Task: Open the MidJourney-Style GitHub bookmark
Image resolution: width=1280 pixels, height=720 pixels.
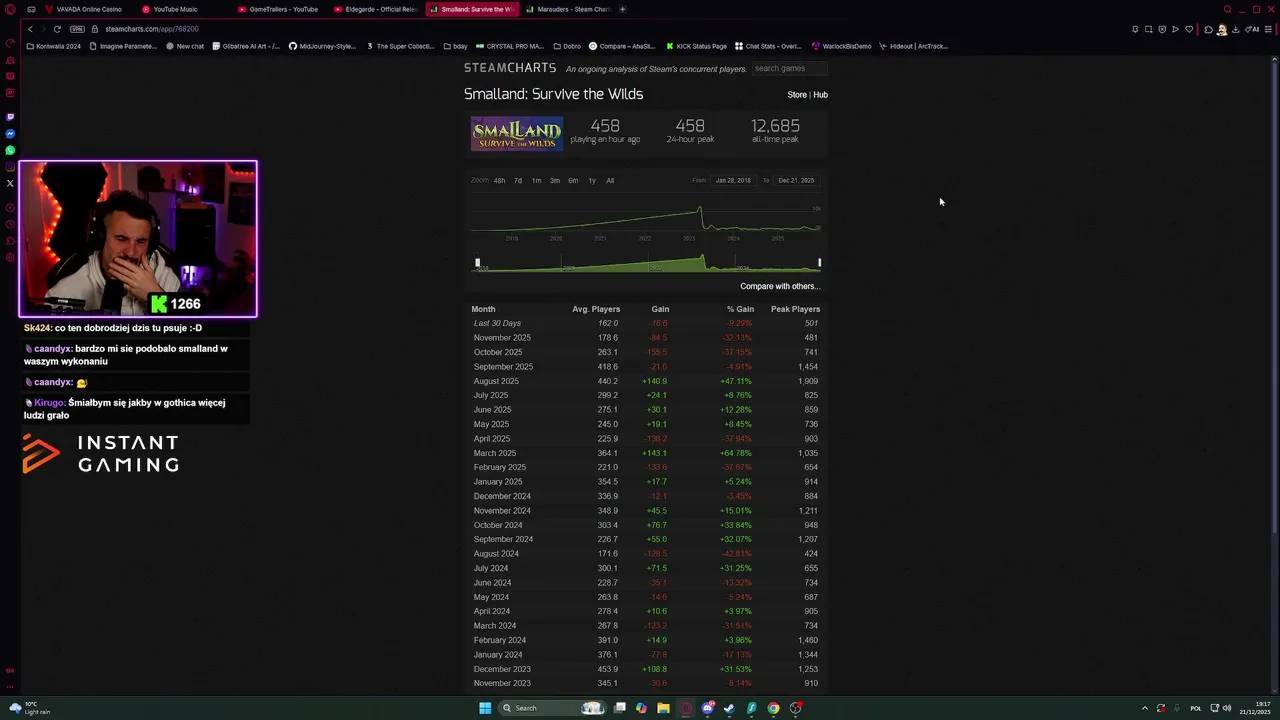Action: pyautogui.click(x=322, y=46)
